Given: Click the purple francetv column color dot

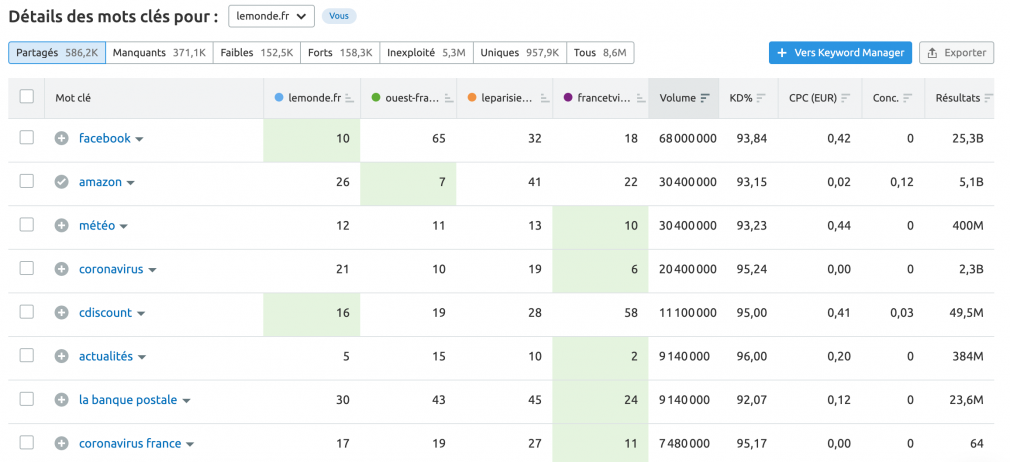Looking at the screenshot, I should click(568, 98).
